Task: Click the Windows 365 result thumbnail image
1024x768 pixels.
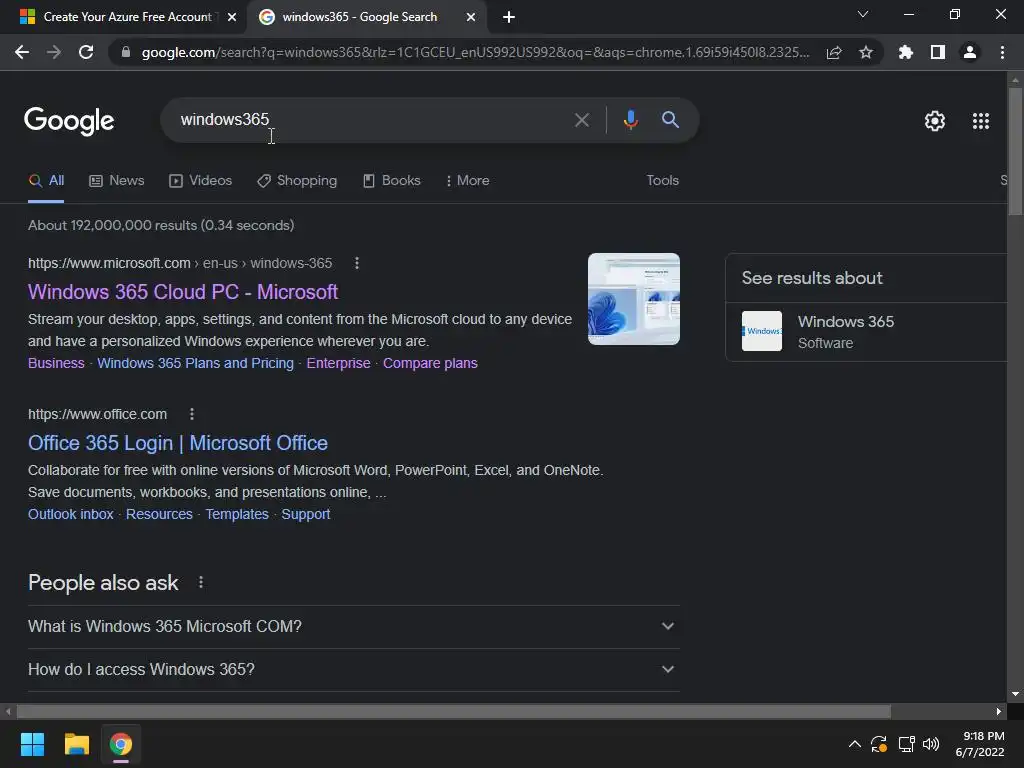Action: tap(633, 299)
